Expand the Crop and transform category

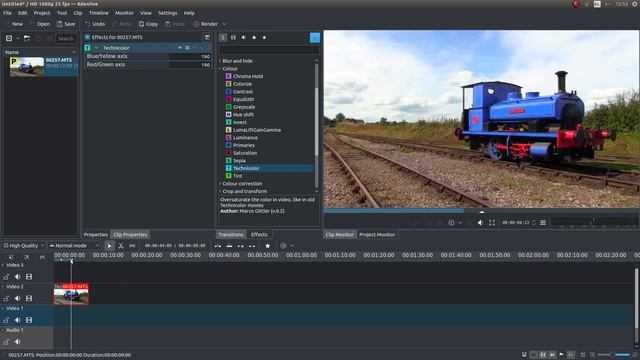[x=220, y=191]
